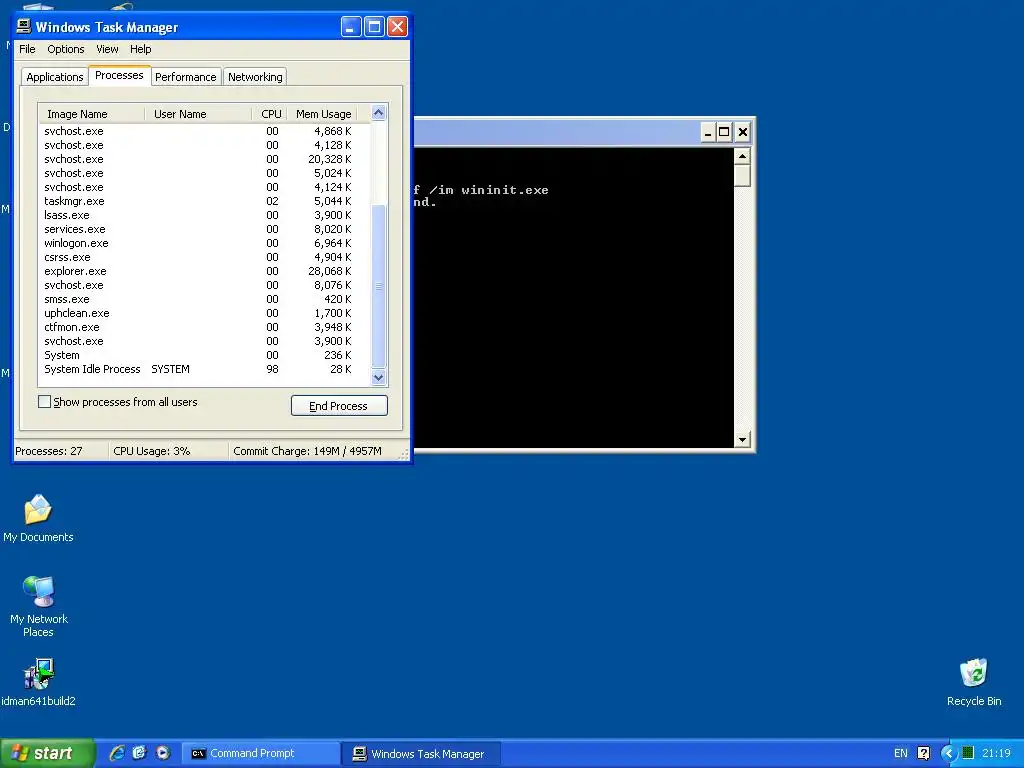Select svchost.exe row using 20,328 K
Viewport: 1024px width, 768px height.
[x=204, y=159]
